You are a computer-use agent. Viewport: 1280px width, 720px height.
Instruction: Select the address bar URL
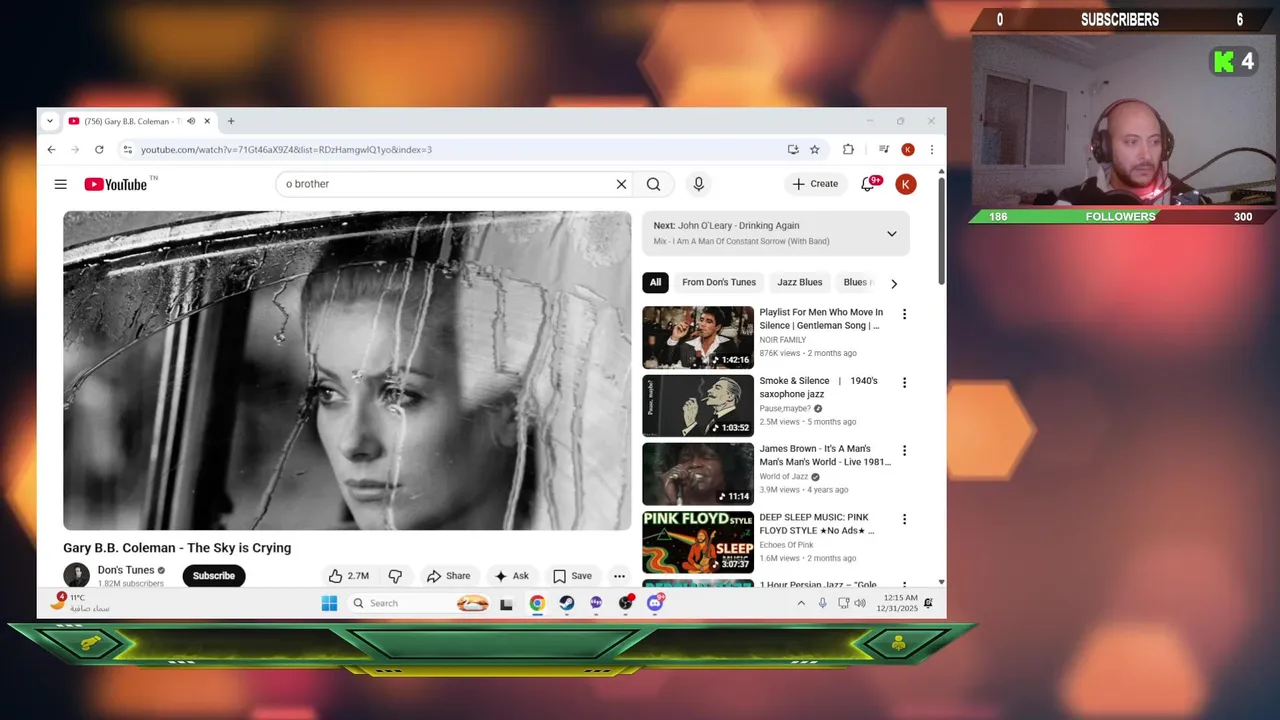click(286, 150)
